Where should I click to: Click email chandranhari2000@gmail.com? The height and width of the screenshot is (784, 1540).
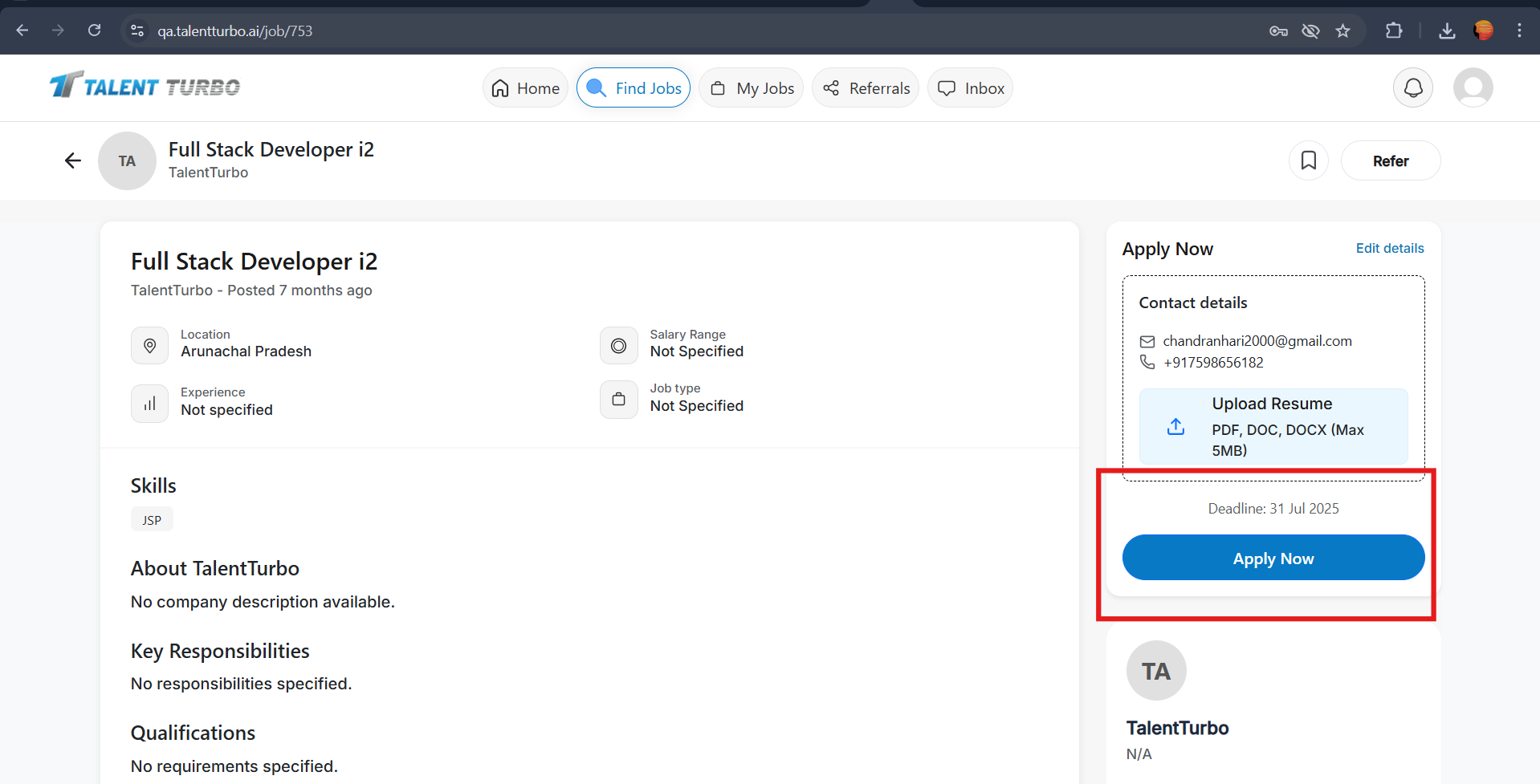click(1257, 341)
